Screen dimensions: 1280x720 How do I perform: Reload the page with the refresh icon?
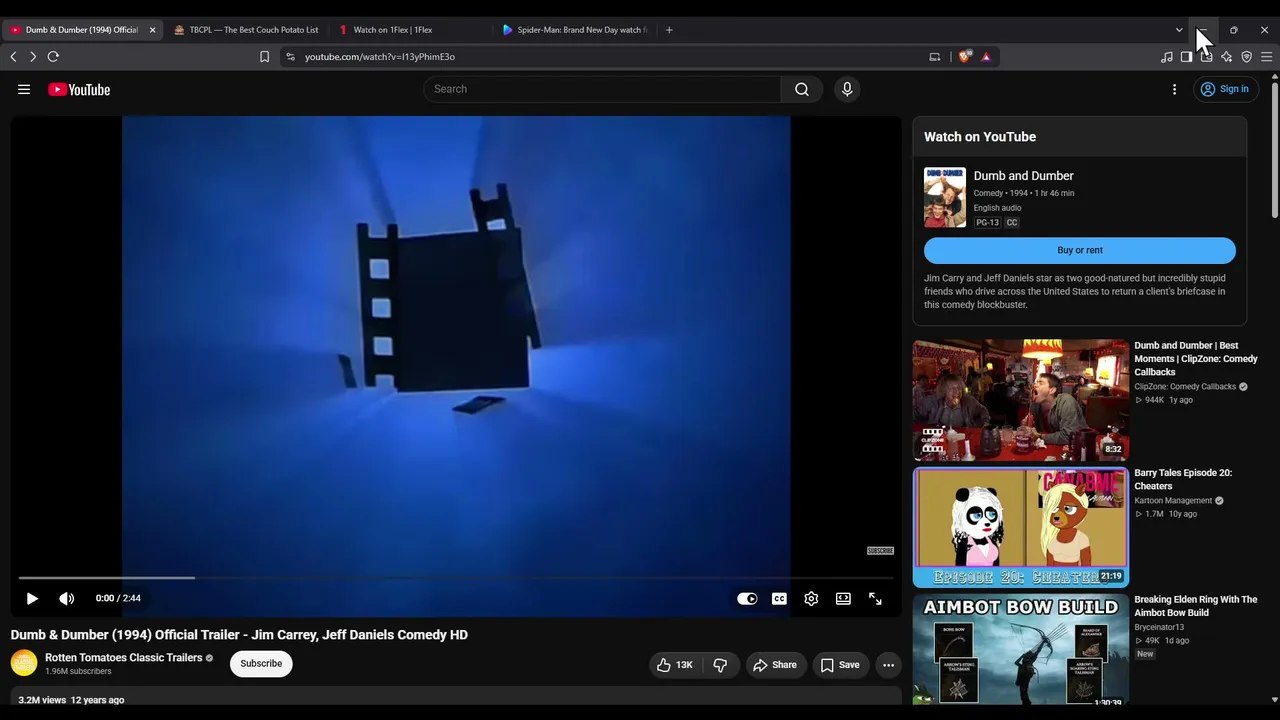[x=53, y=57]
